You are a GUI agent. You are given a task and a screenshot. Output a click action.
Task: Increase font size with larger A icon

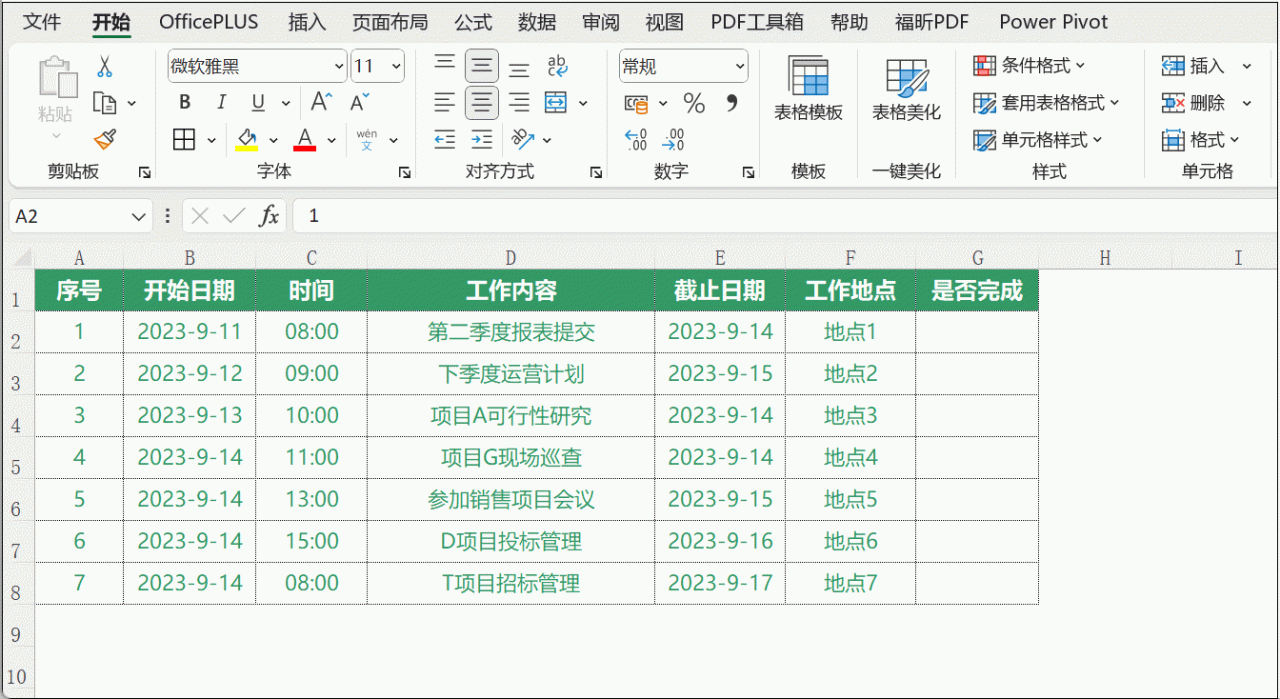point(322,102)
